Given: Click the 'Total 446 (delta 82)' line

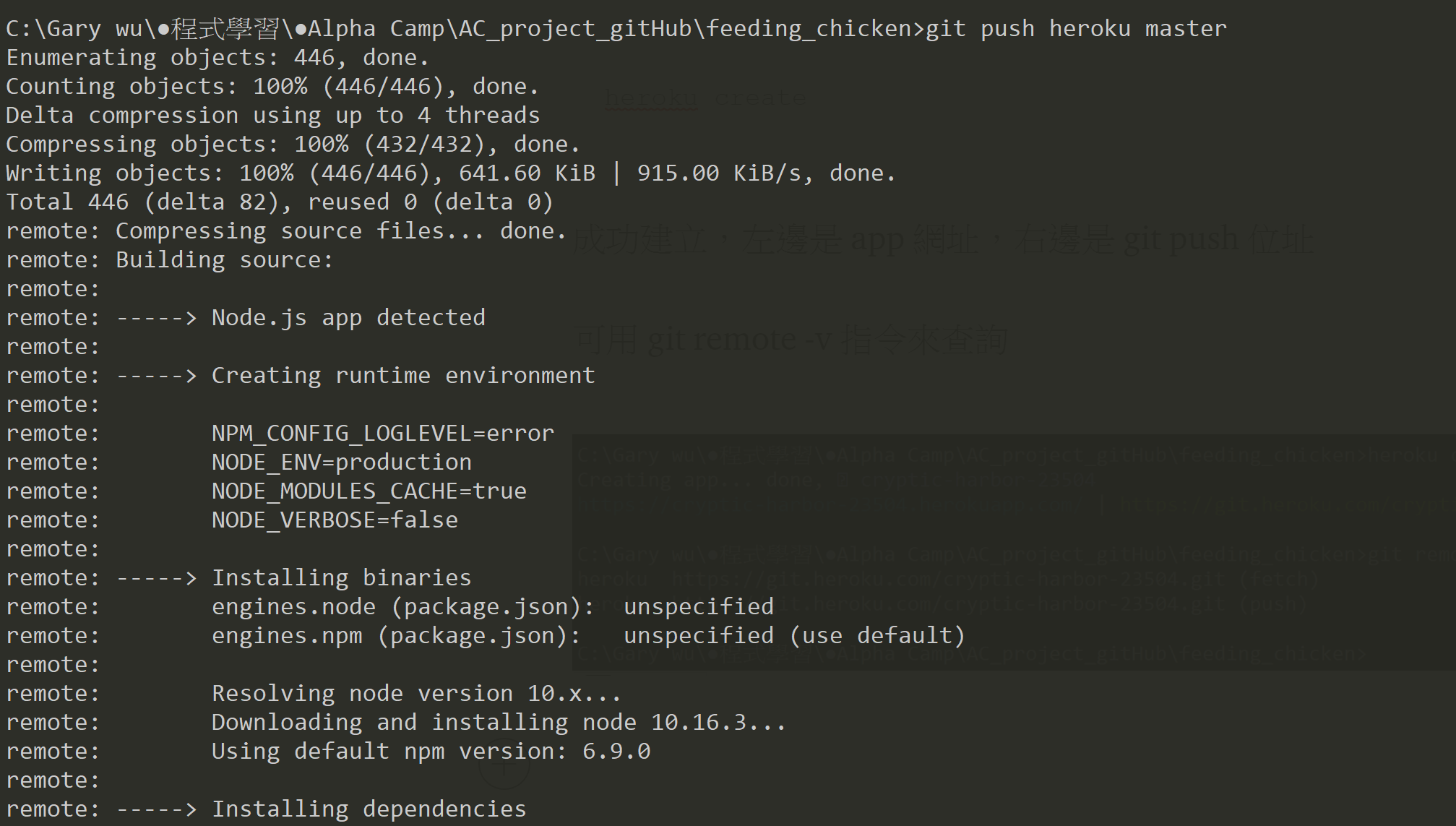Looking at the screenshot, I should pos(280,202).
